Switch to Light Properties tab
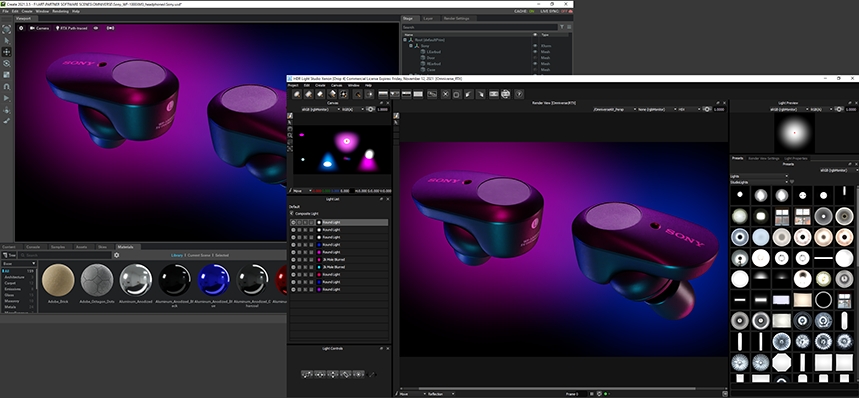Image resolution: width=859 pixels, height=398 pixels. (x=795, y=158)
